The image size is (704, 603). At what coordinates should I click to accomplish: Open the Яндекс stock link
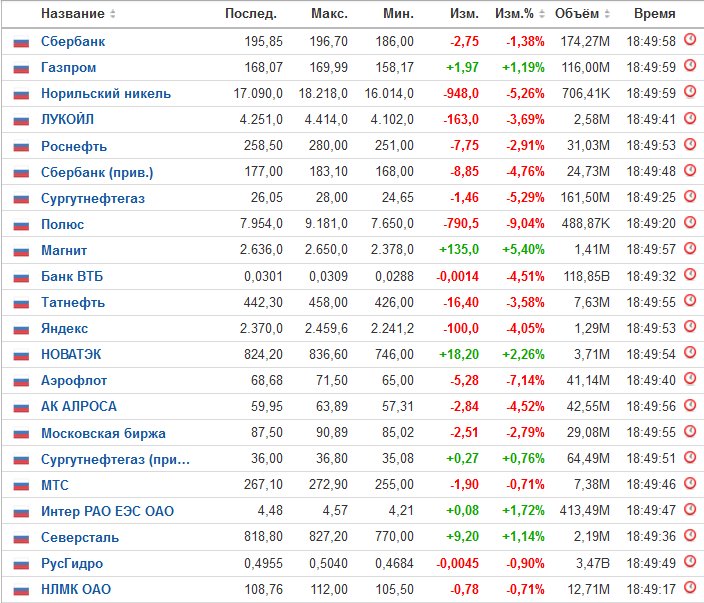pos(64,329)
